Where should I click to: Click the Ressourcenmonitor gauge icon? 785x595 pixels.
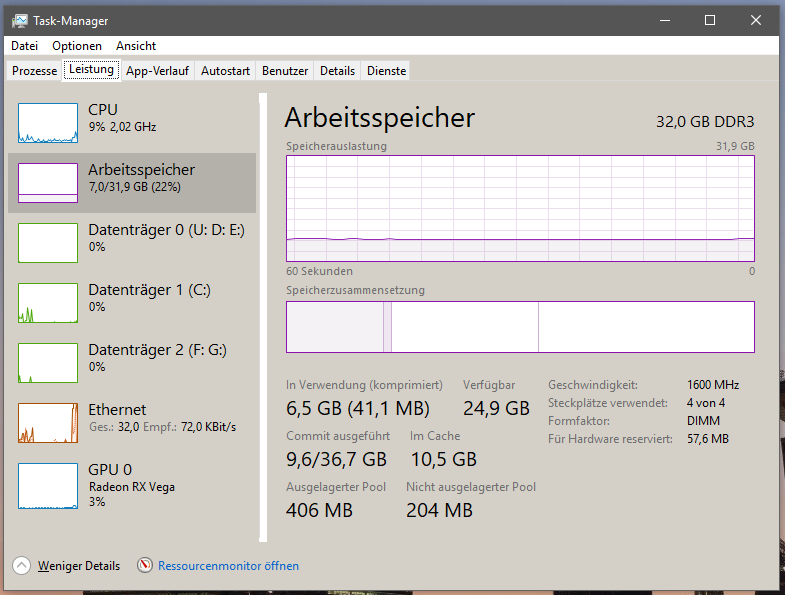[x=145, y=565]
